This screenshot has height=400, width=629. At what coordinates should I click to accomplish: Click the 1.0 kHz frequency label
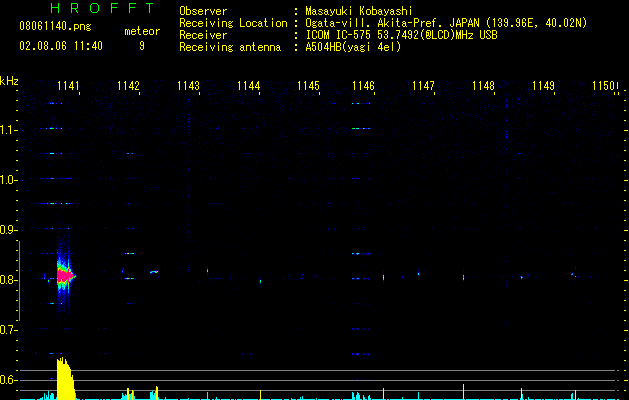coord(8,180)
